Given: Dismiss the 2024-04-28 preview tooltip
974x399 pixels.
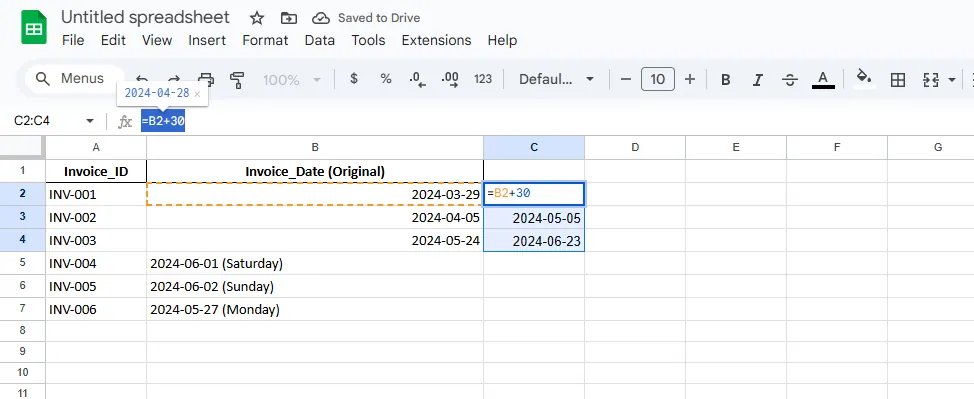Looking at the screenshot, I should coord(198,94).
